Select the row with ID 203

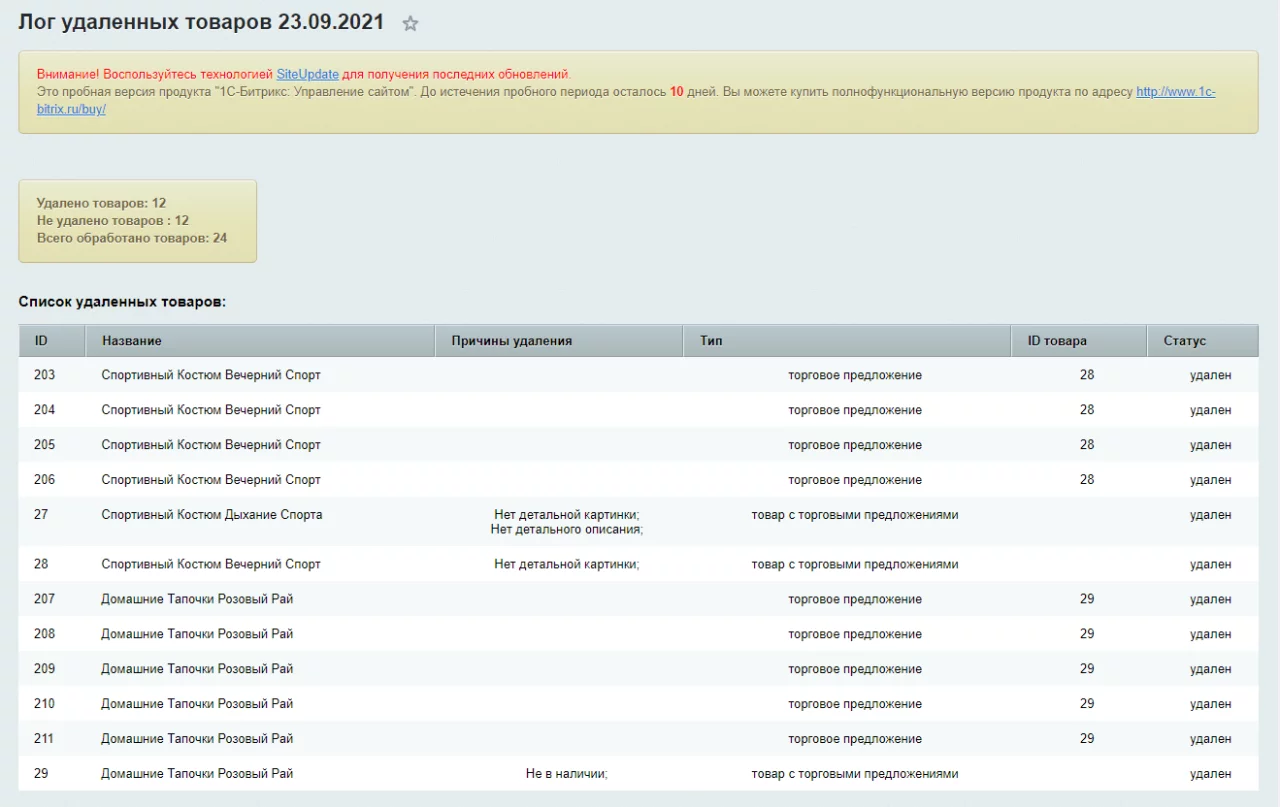pyautogui.click(x=44, y=375)
